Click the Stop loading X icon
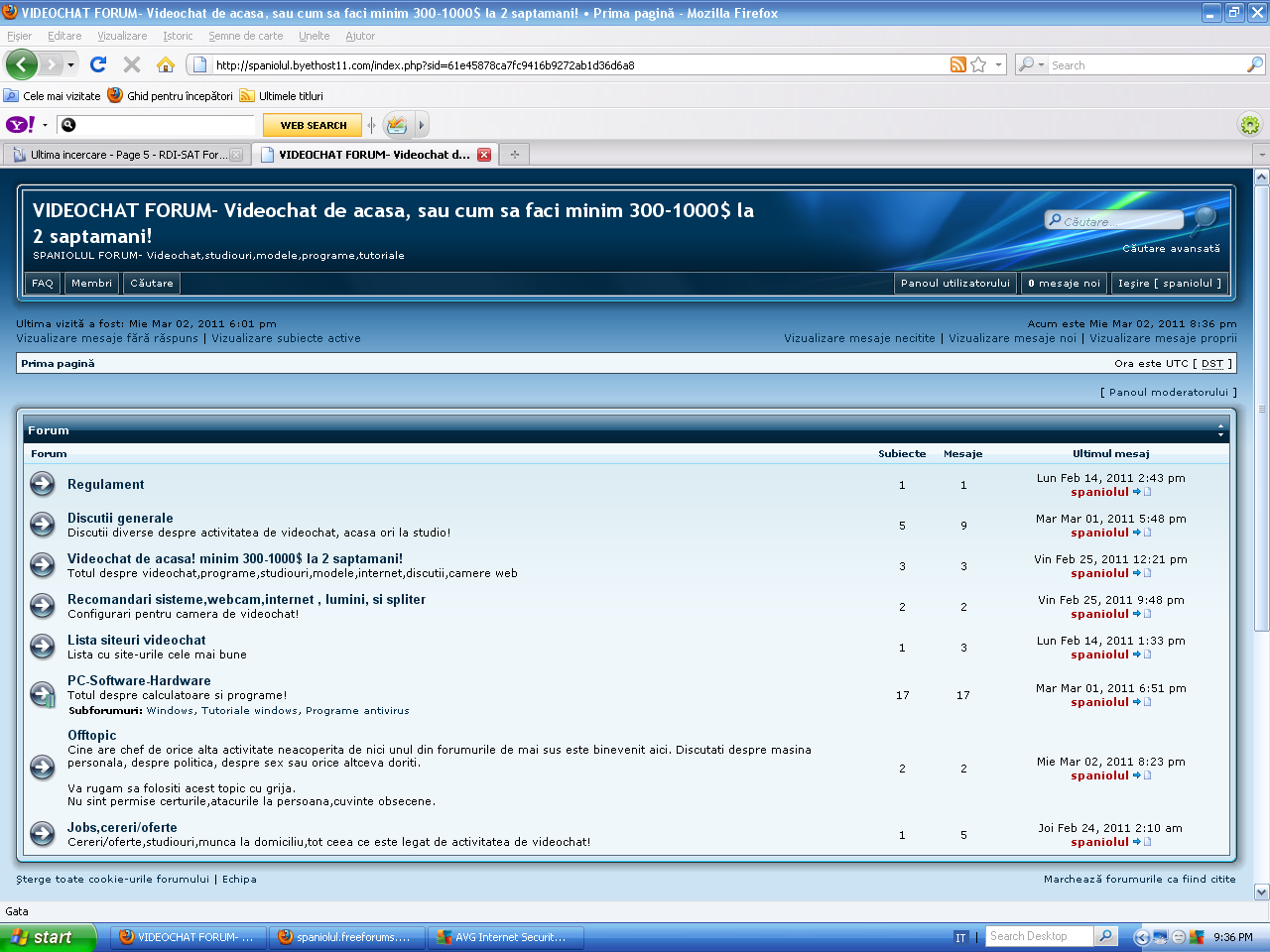The image size is (1270, 952). coord(132,64)
